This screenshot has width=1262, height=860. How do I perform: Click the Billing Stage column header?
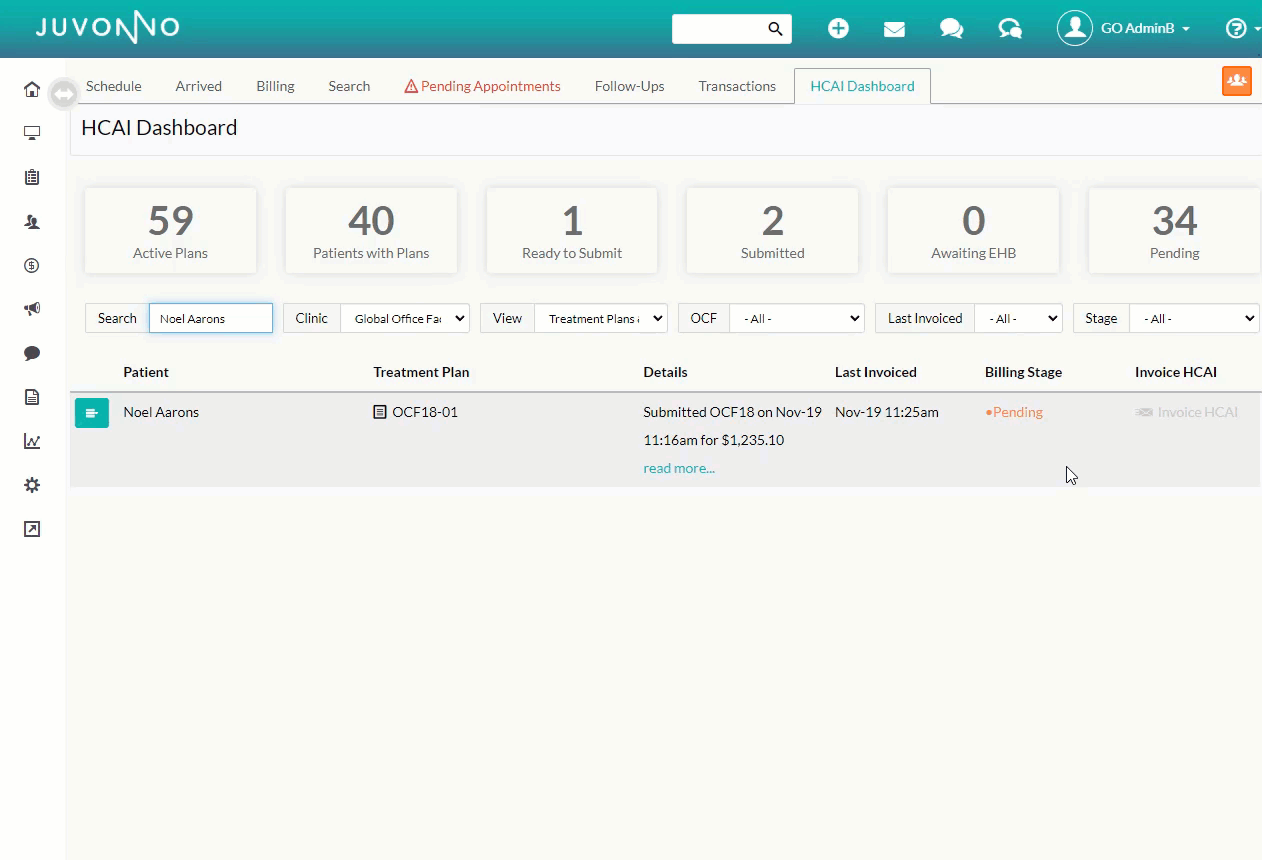tap(1023, 372)
